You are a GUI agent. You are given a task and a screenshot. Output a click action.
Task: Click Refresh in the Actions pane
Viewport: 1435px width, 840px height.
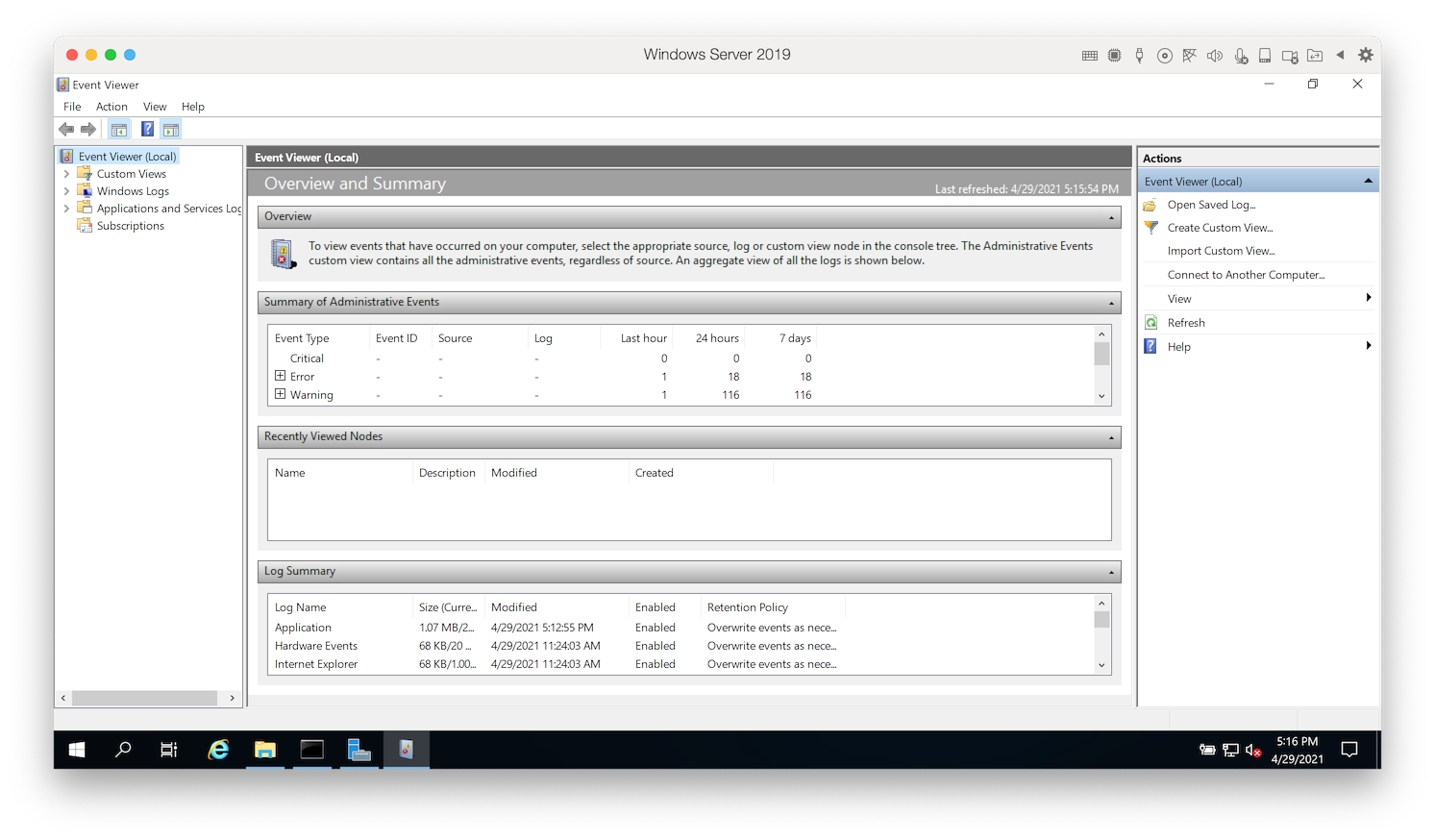(x=1186, y=323)
